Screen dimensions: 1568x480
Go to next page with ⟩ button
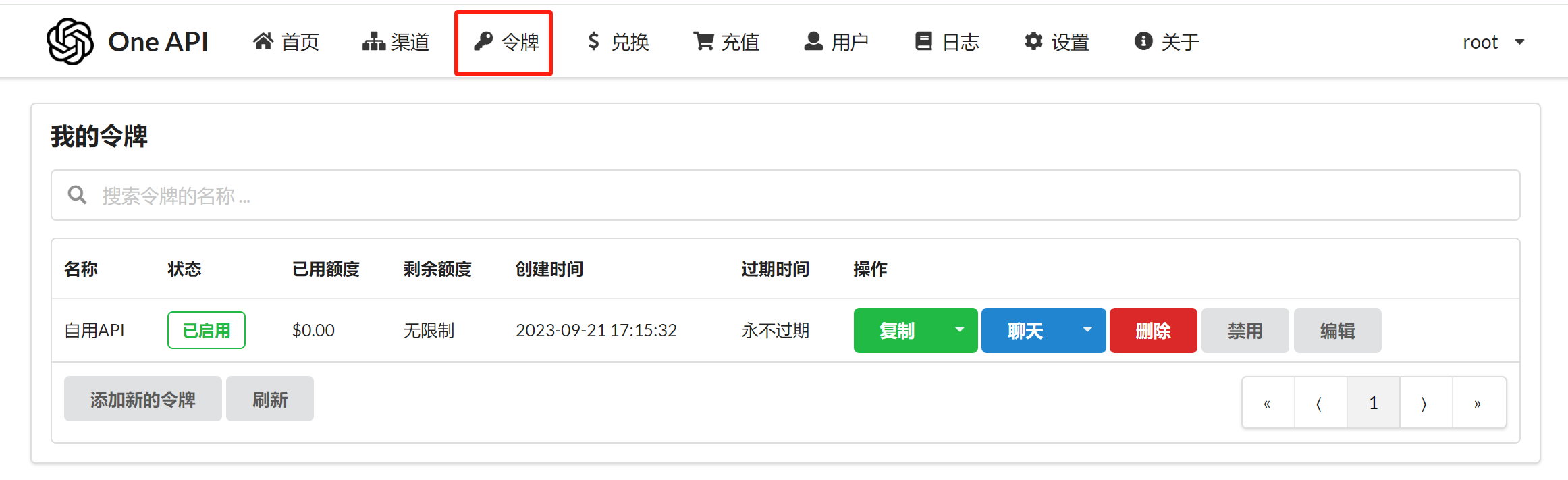click(1426, 403)
